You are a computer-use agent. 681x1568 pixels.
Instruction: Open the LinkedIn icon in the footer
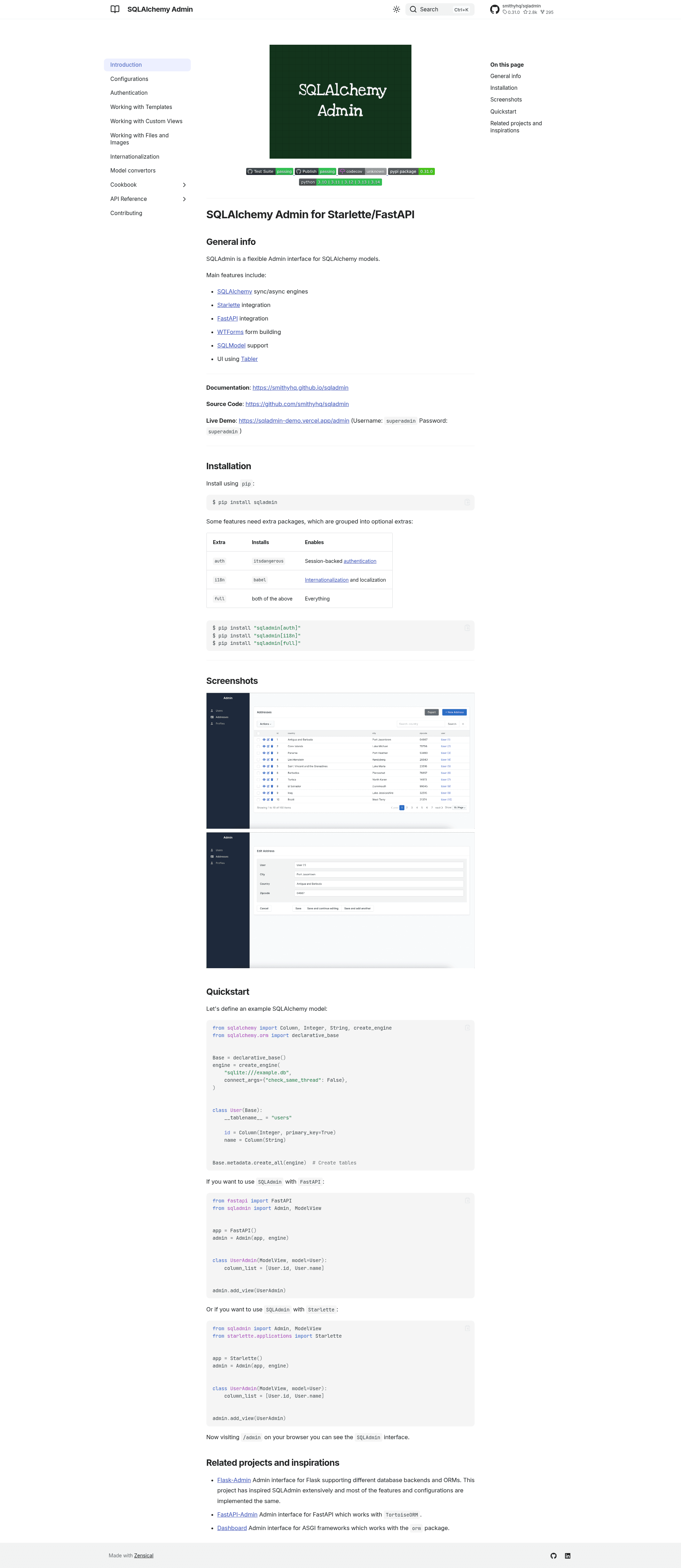click(x=568, y=1555)
